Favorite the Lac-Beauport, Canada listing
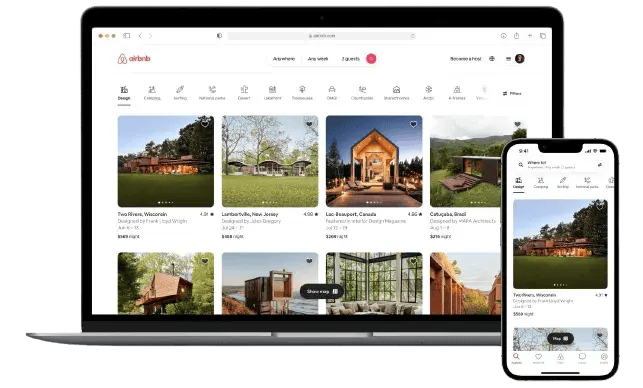 (413, 124)
